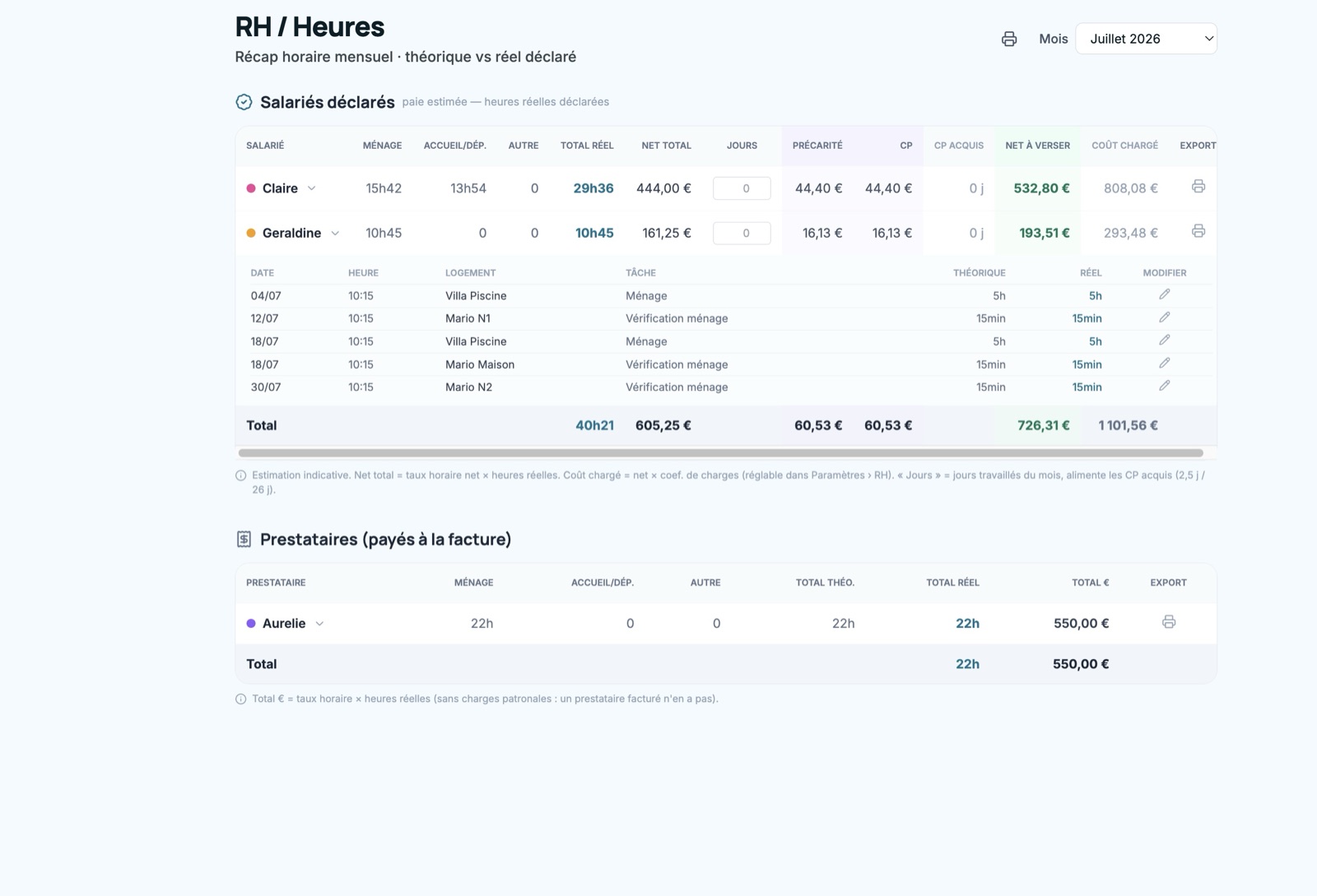Click the info icon beside Estimation indicative

point(241,476)
